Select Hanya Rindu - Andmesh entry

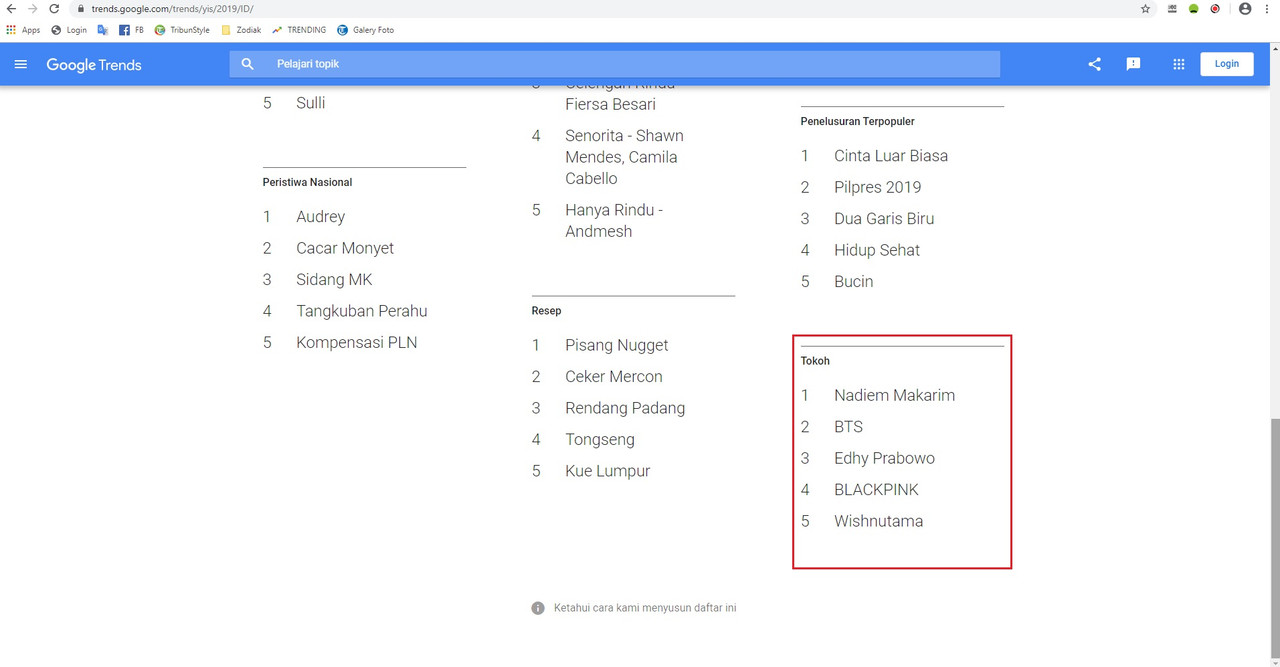(614, 220)
